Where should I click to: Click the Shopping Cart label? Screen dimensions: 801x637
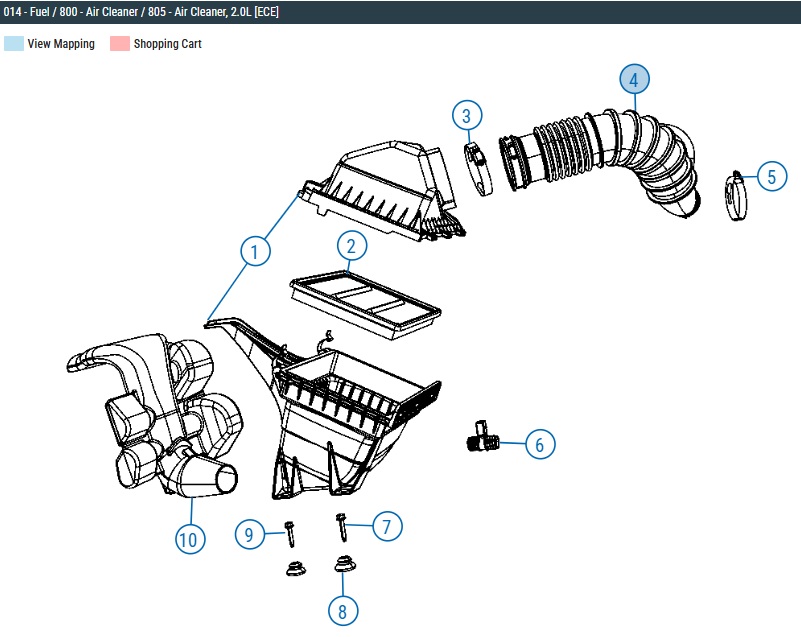coord(168,44)
